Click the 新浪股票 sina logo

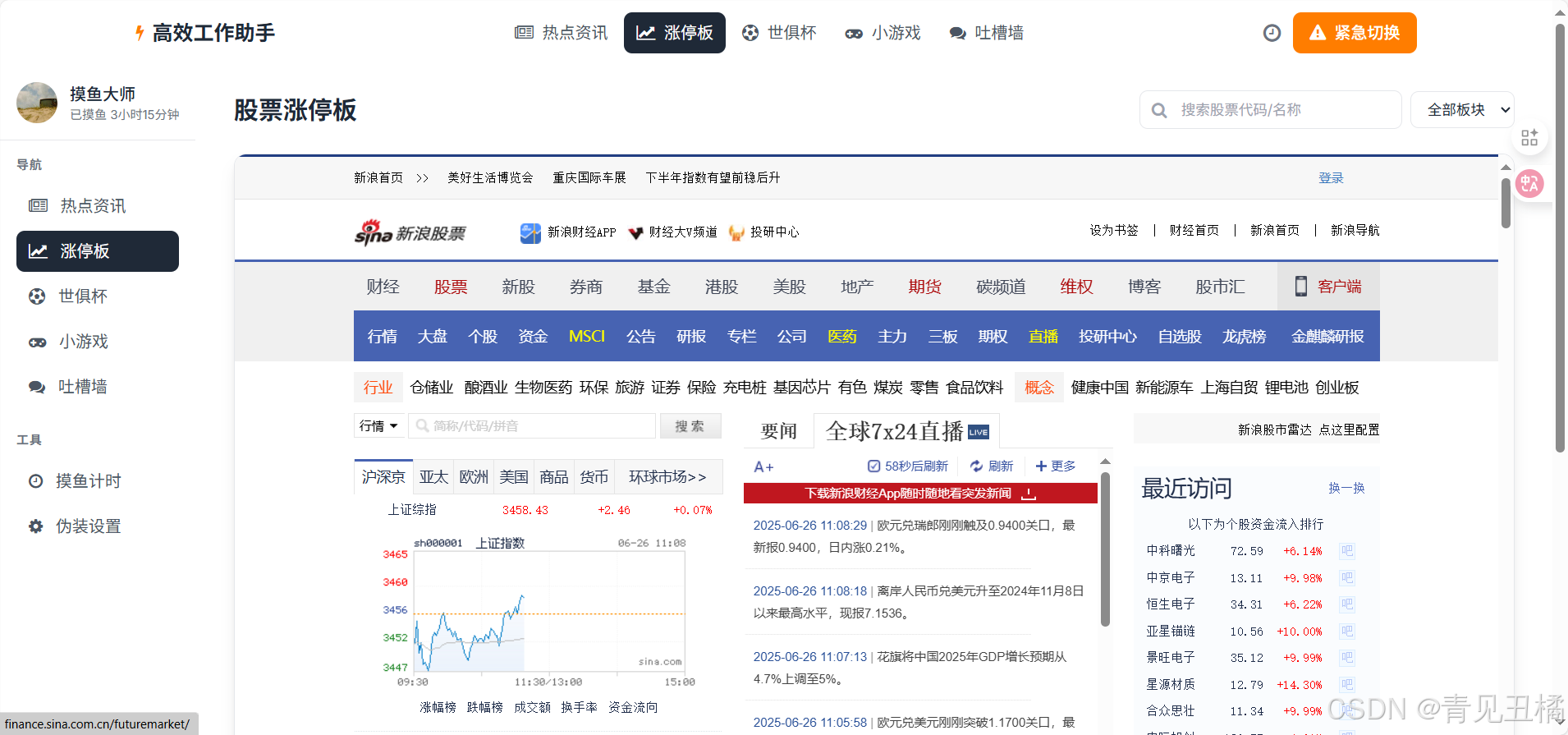point(410,232)
